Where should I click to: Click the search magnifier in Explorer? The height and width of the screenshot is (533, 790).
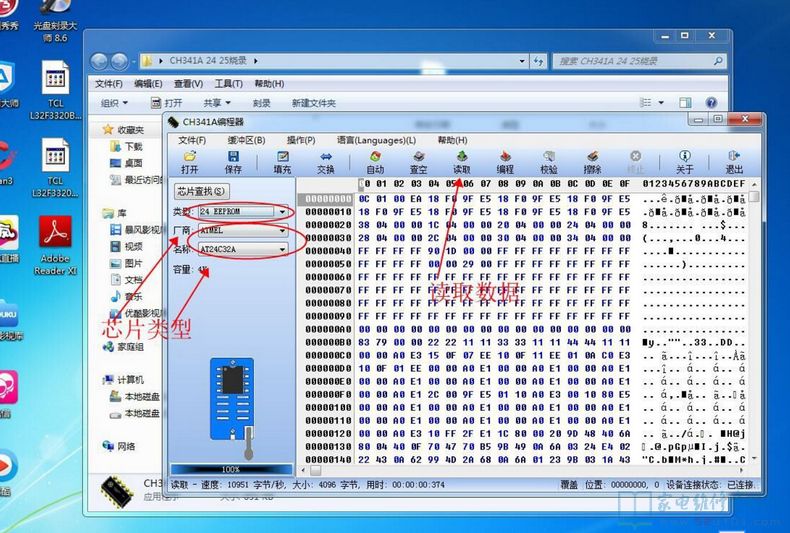tap(718, 61)
